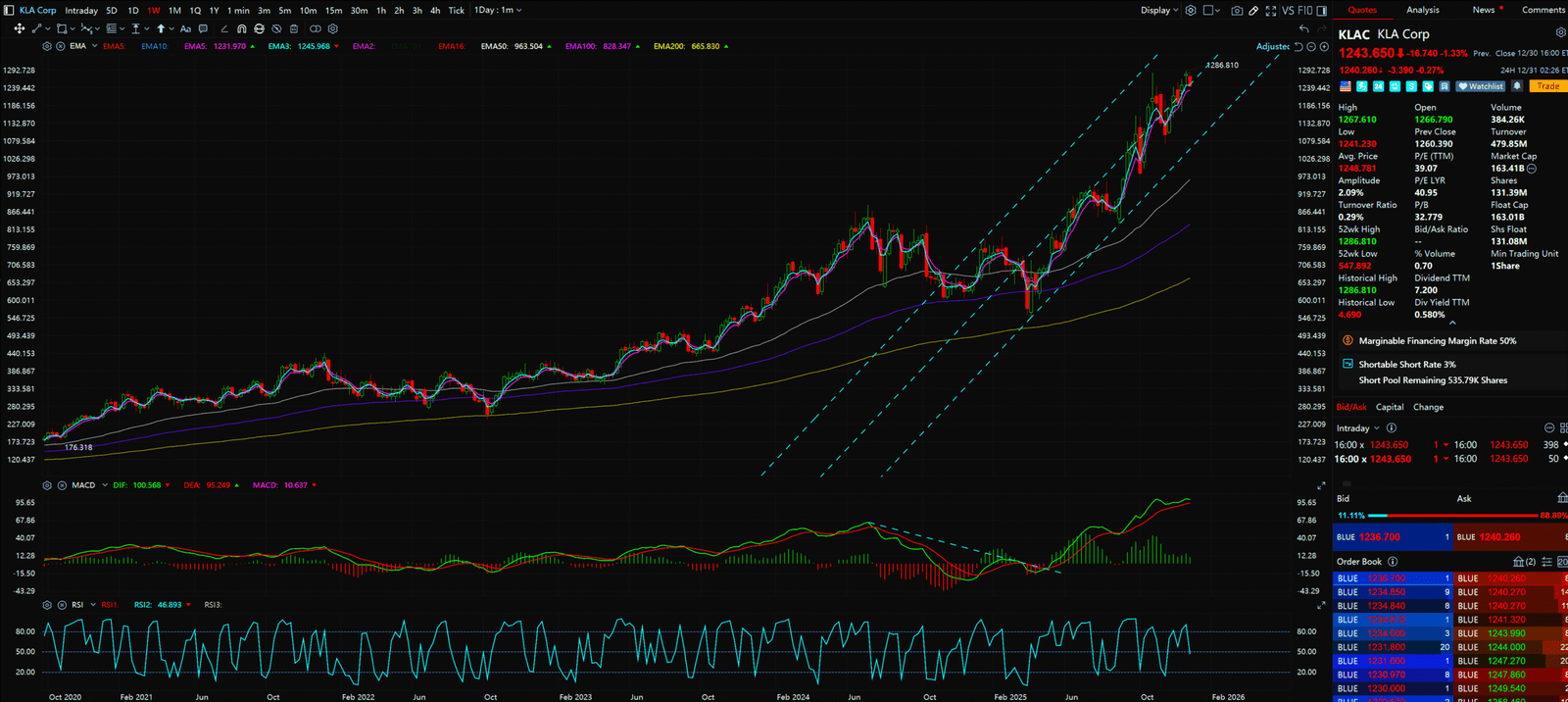Open the Intraday dropdown in Bid/Ask
Image resolution: width=1568 pixels, height=702 pixels.
pyautogui.click(x=1357, y=428)
